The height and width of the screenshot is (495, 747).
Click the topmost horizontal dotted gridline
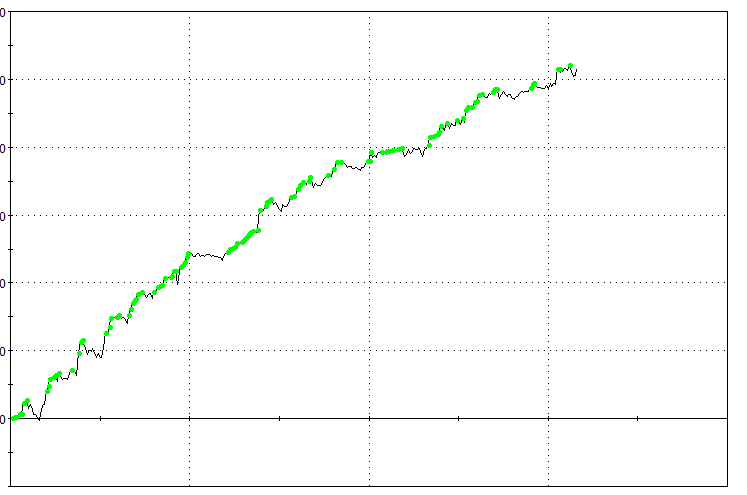300,79
